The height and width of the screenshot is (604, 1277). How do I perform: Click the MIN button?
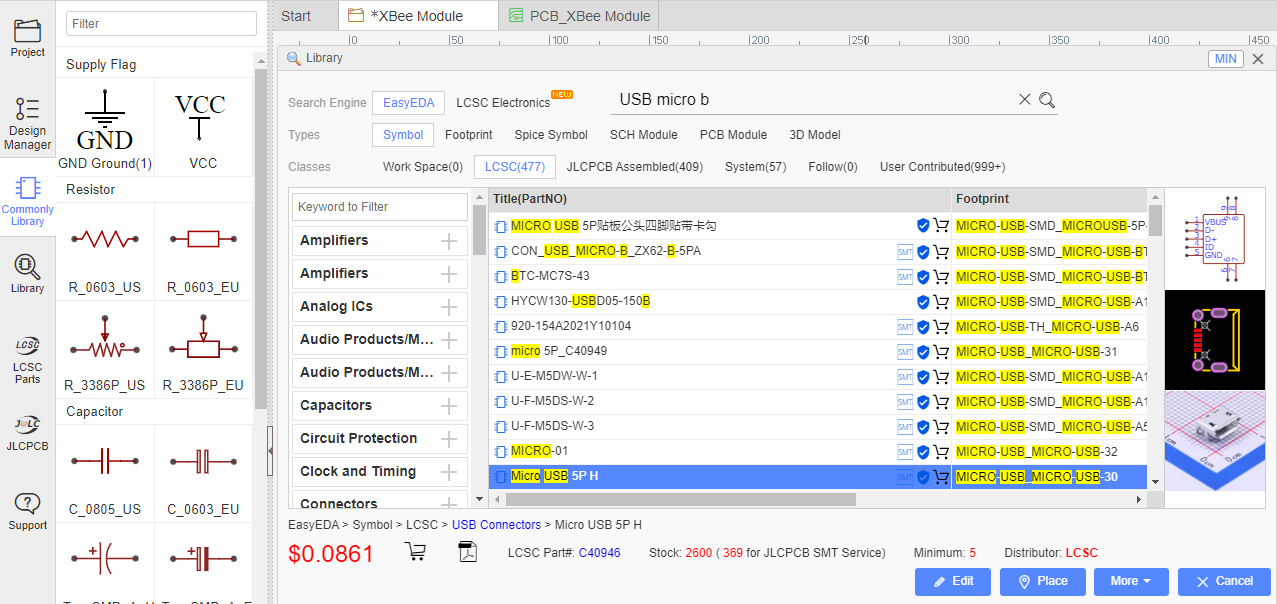(1226, 59)
